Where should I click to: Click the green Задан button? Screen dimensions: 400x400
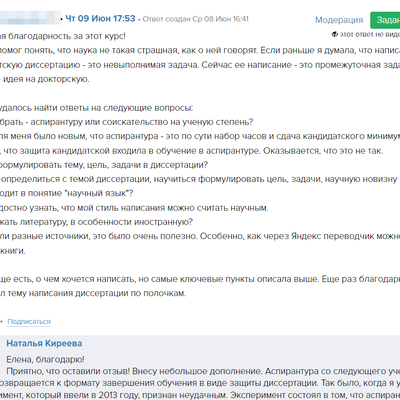pos(385,20)
